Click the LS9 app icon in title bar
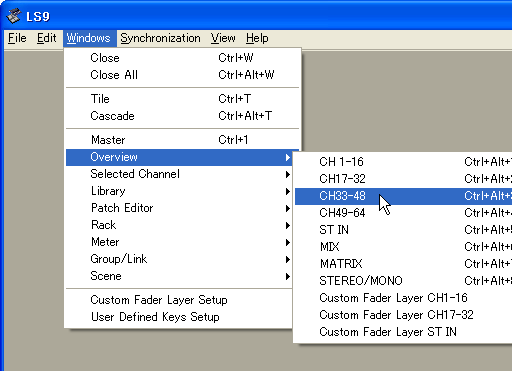The height and width of the screenshot is (371, 512). [13, 16]
